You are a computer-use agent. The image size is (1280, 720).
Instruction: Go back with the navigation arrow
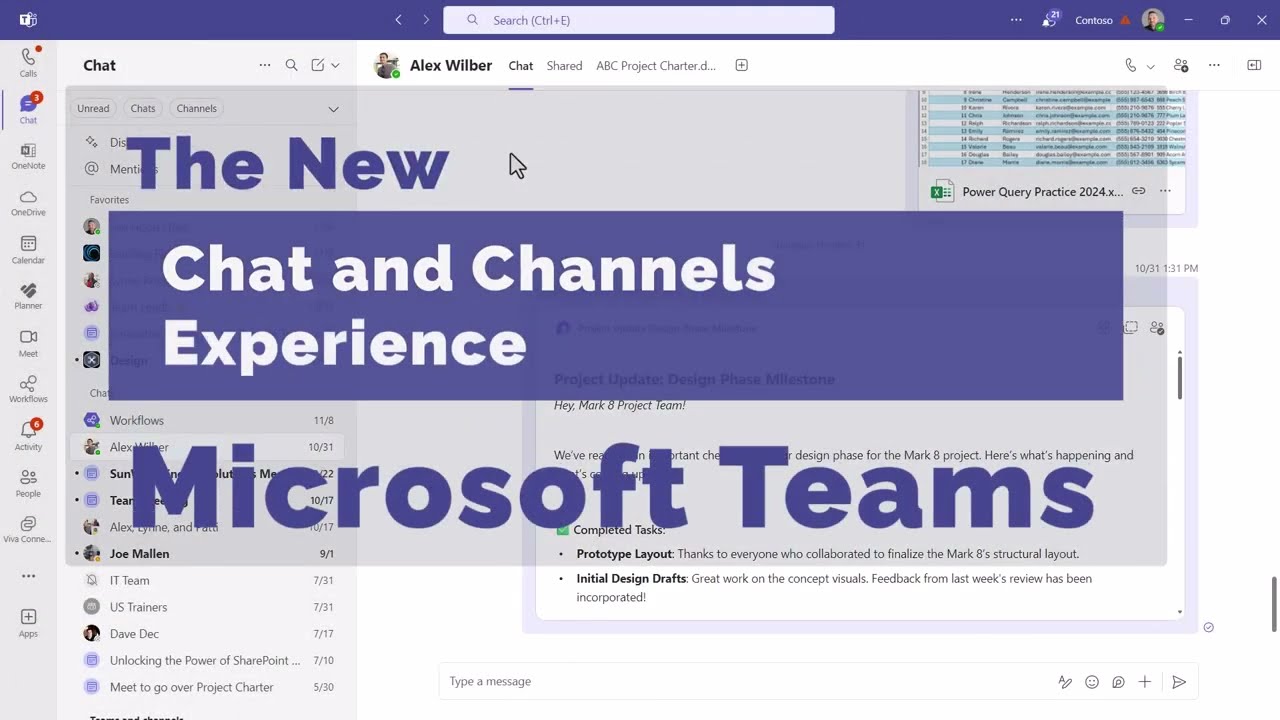pyautogui.click(x=399, y=20)
